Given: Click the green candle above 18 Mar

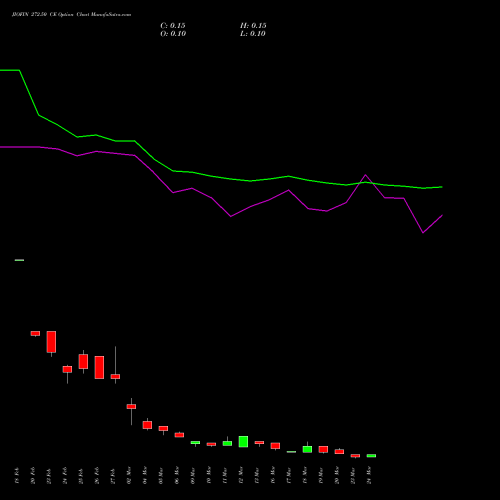Looking at the screenshot, I should tap(307, 449).
